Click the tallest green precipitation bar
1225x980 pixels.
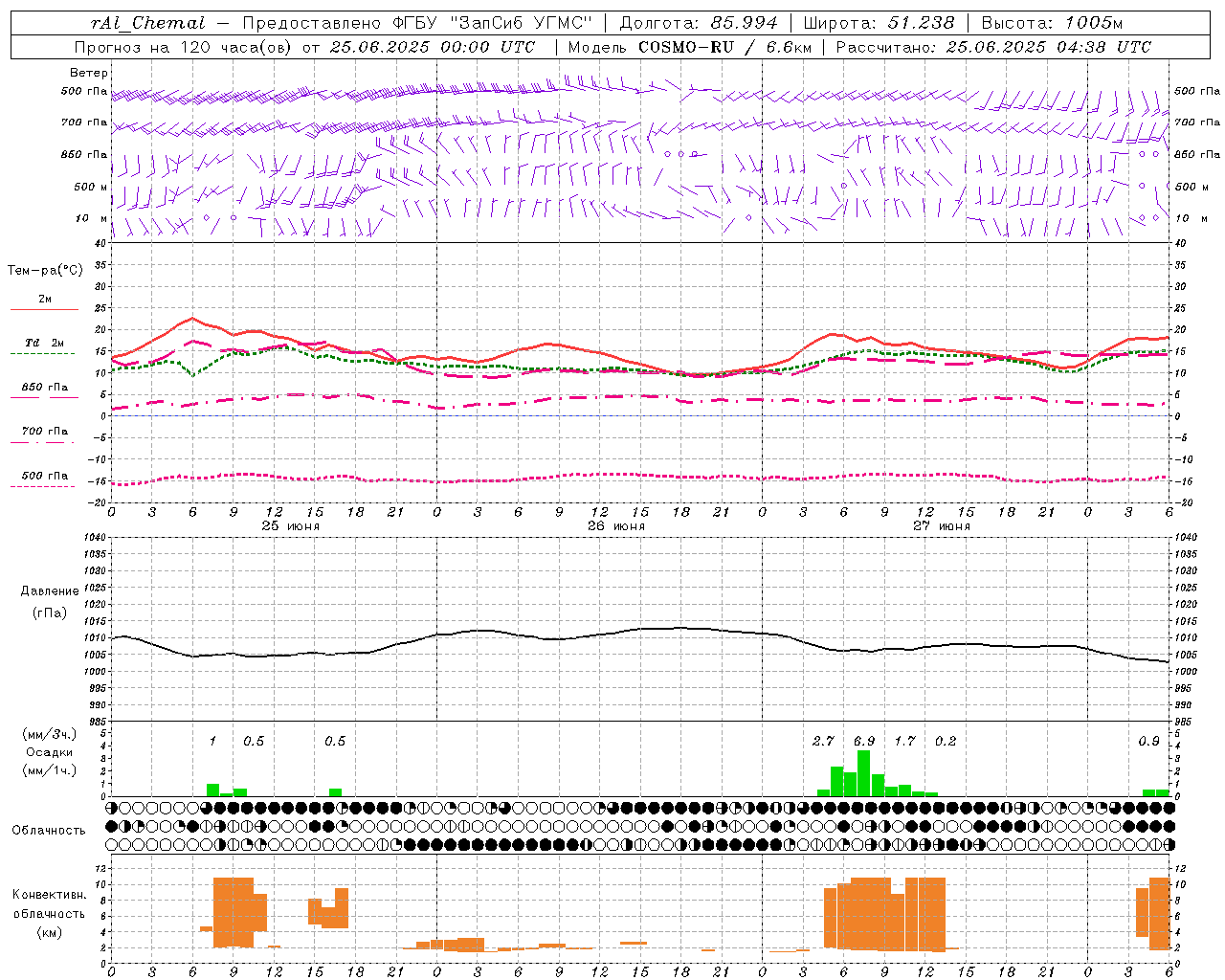[864, 773]
